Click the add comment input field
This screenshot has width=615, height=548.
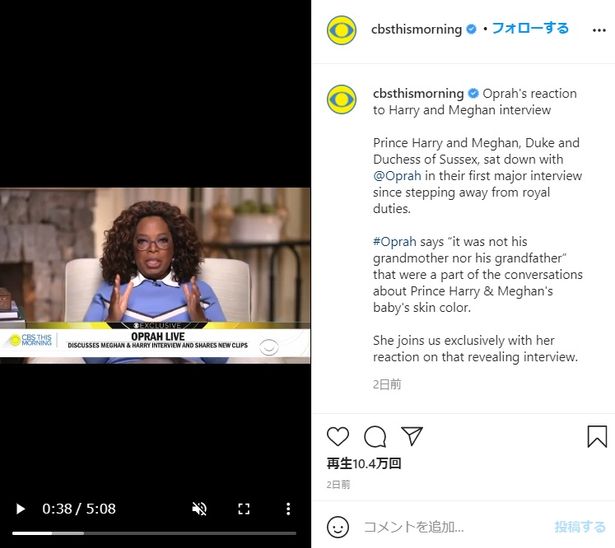pos(455,527)
